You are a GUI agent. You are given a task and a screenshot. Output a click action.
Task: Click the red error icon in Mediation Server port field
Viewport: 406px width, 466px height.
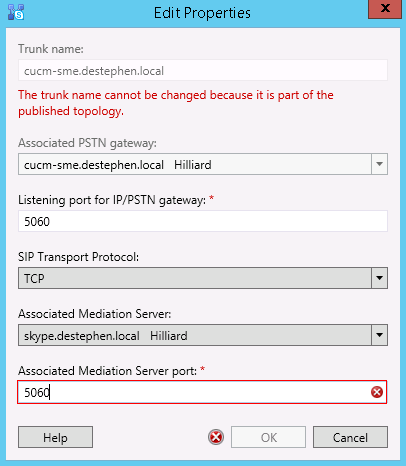point(377,392)
